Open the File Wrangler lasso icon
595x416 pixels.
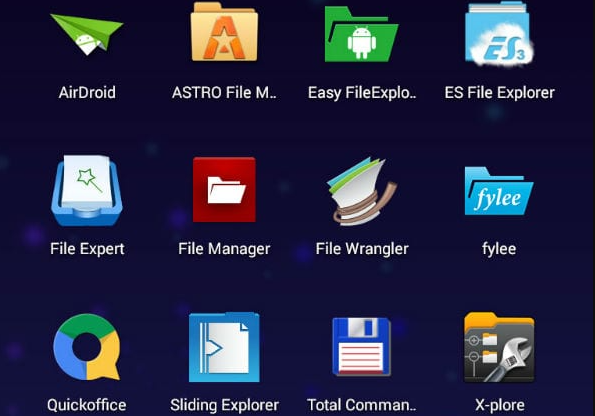[x=362, y=191]
